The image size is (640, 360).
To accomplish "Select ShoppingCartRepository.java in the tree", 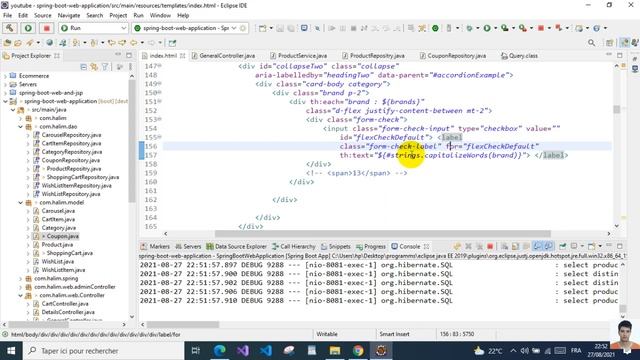I will point(82,177).
